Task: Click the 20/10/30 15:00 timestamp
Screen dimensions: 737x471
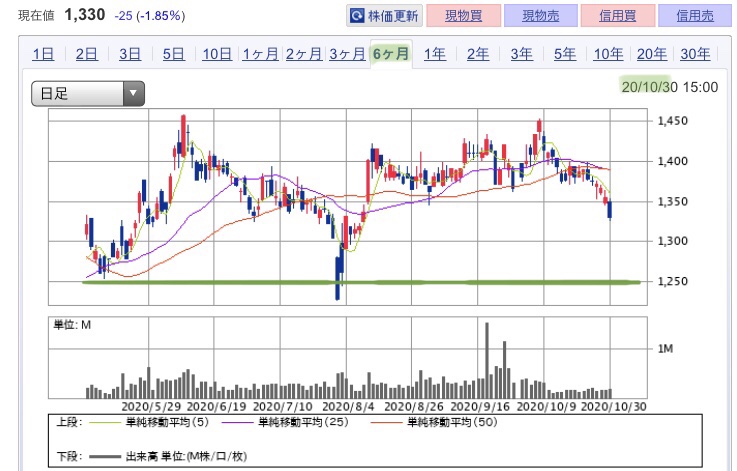Action: 670,87
